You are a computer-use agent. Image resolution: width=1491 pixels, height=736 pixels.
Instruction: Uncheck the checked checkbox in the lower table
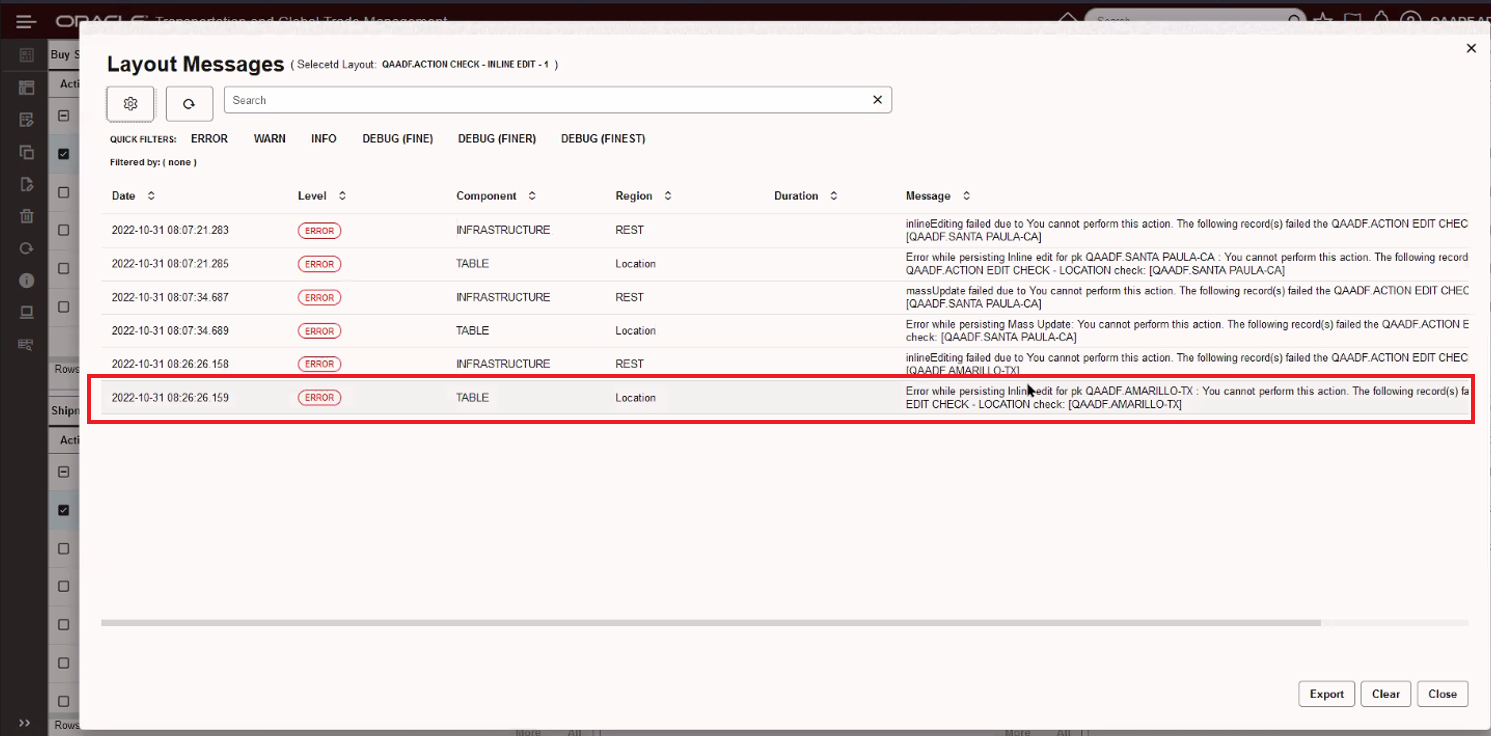point(63,510)
